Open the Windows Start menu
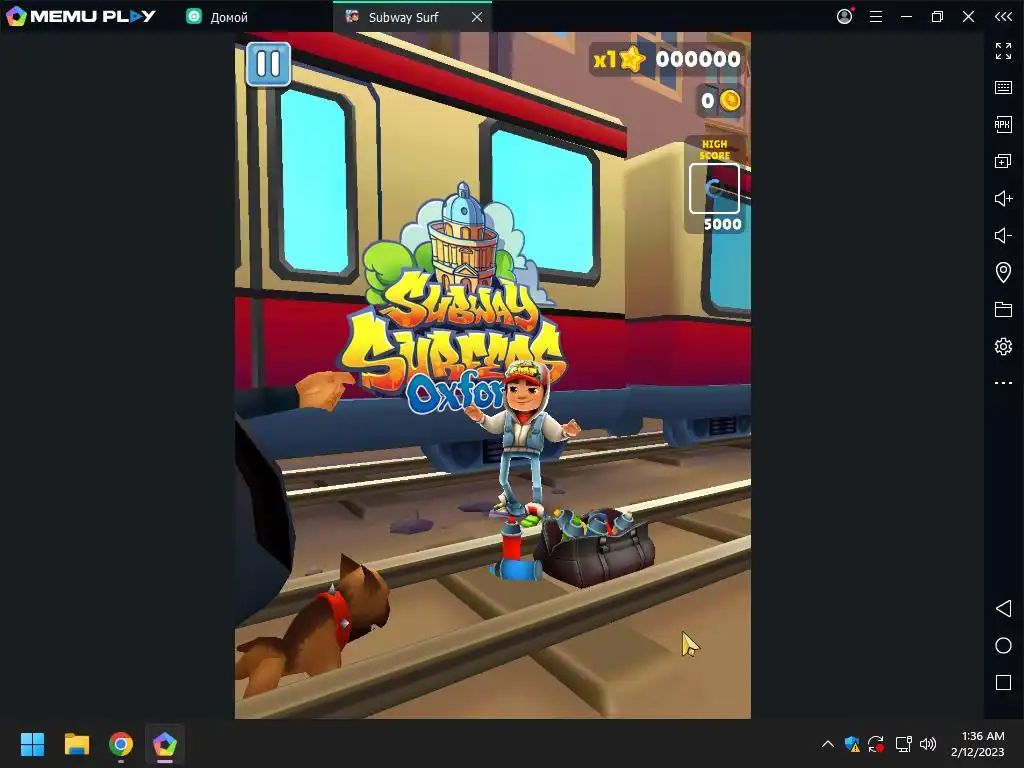1024x768 pixels. pos(32,744)
